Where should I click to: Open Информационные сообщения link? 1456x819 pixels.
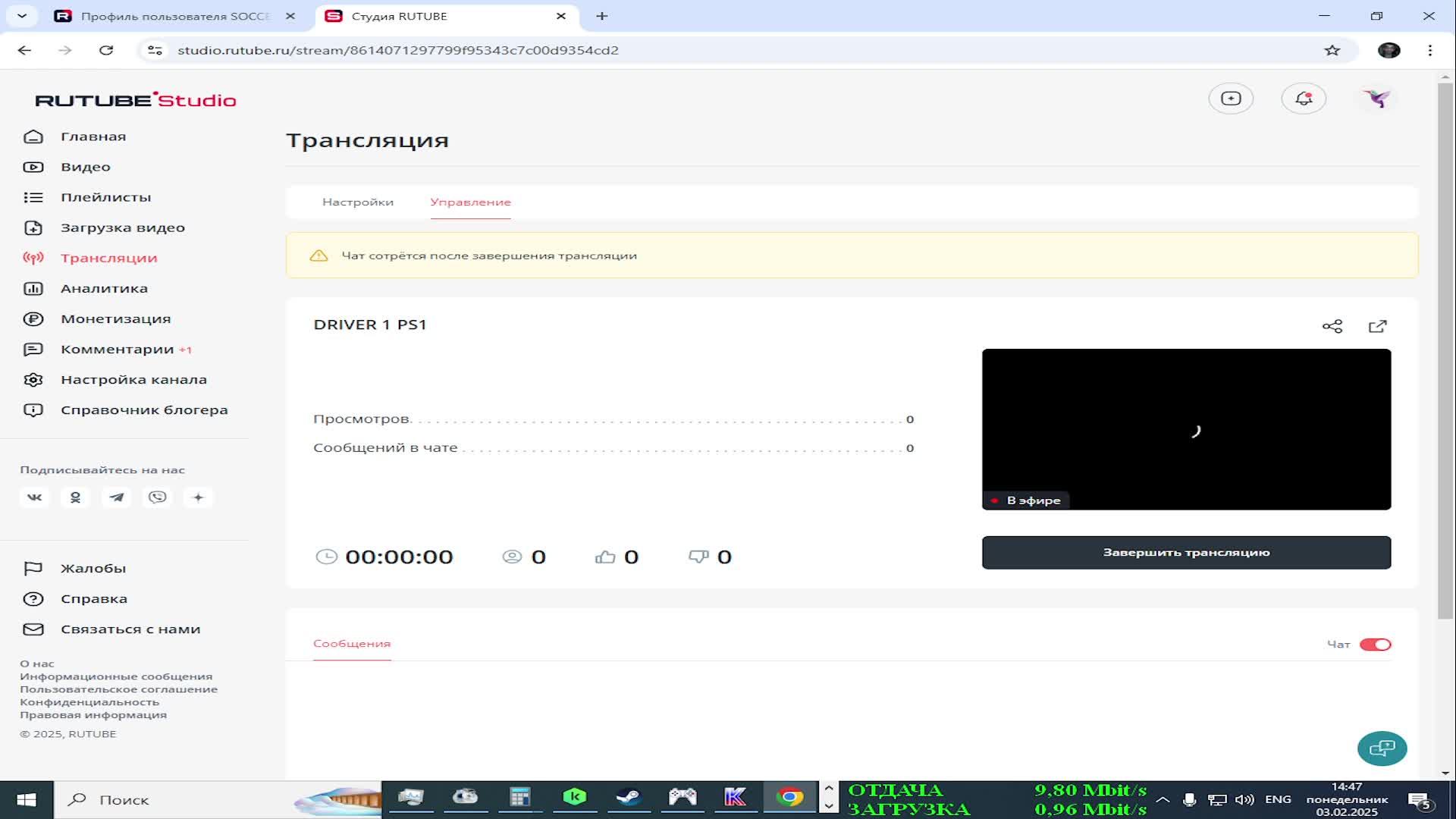116,676
